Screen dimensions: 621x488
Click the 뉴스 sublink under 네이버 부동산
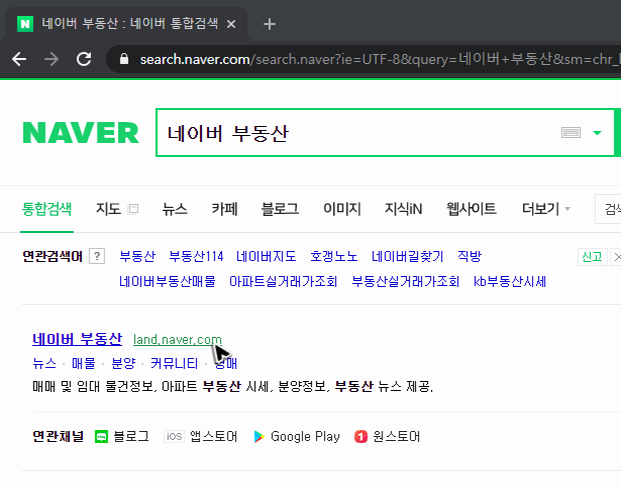coord(44,363)
